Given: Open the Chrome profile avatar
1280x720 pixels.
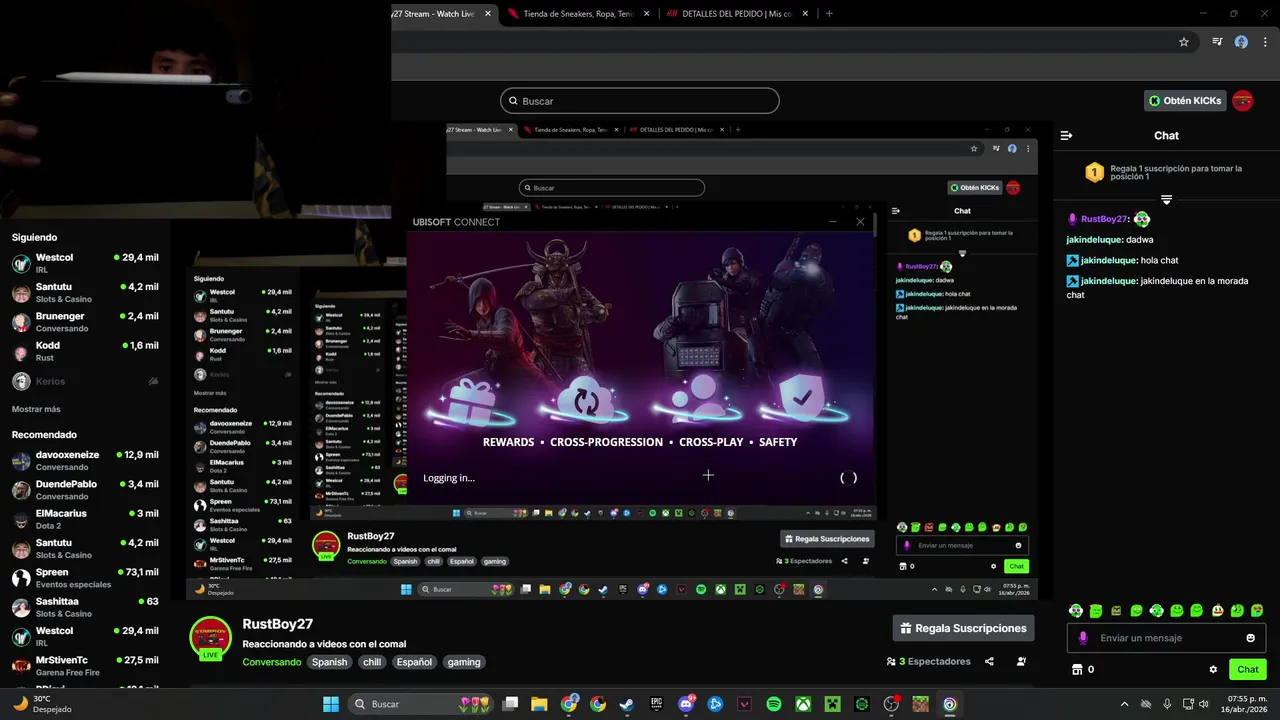Looking at the screenshot, I should [x=1241, y=42].
